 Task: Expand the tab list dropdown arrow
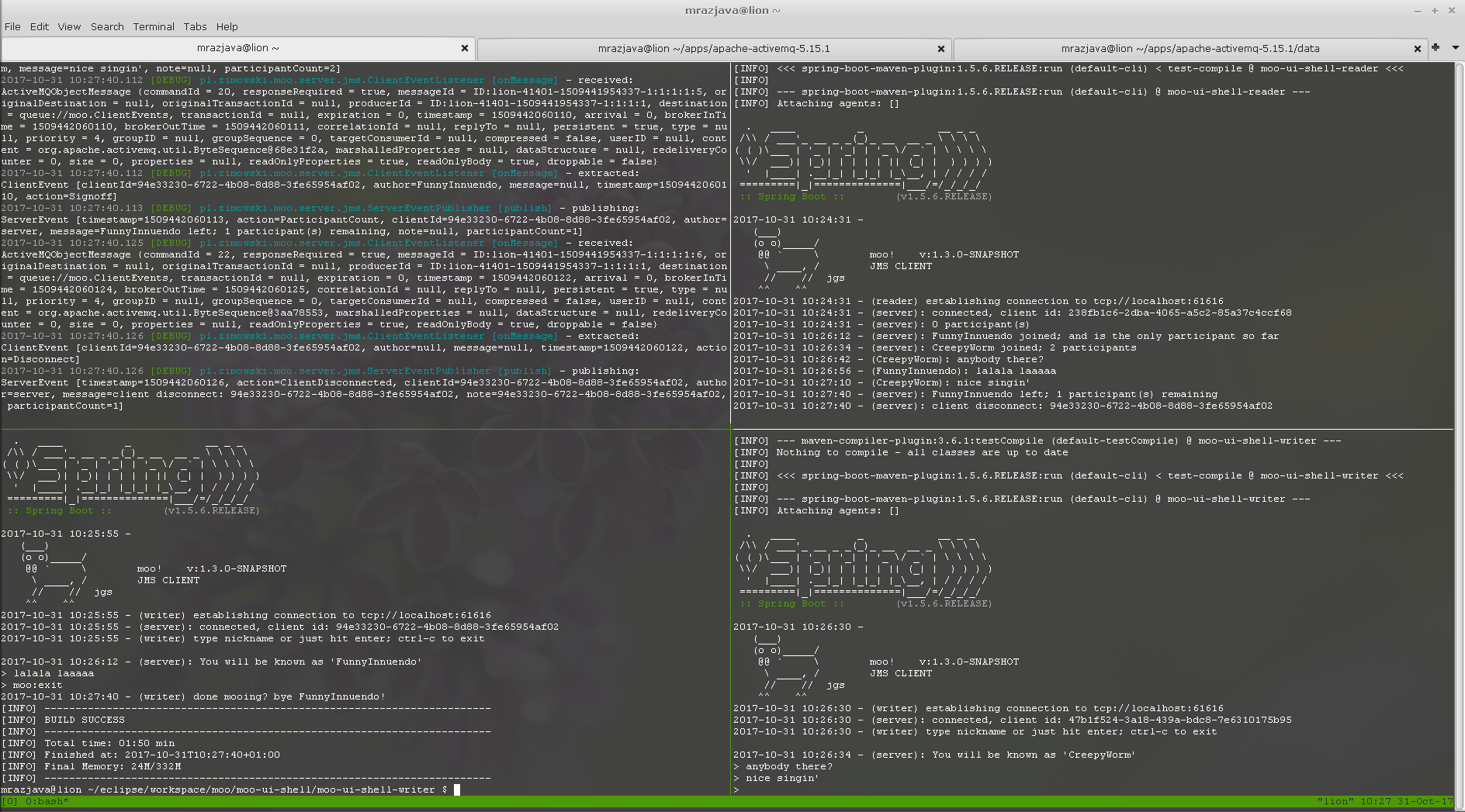click(1455, 48)
